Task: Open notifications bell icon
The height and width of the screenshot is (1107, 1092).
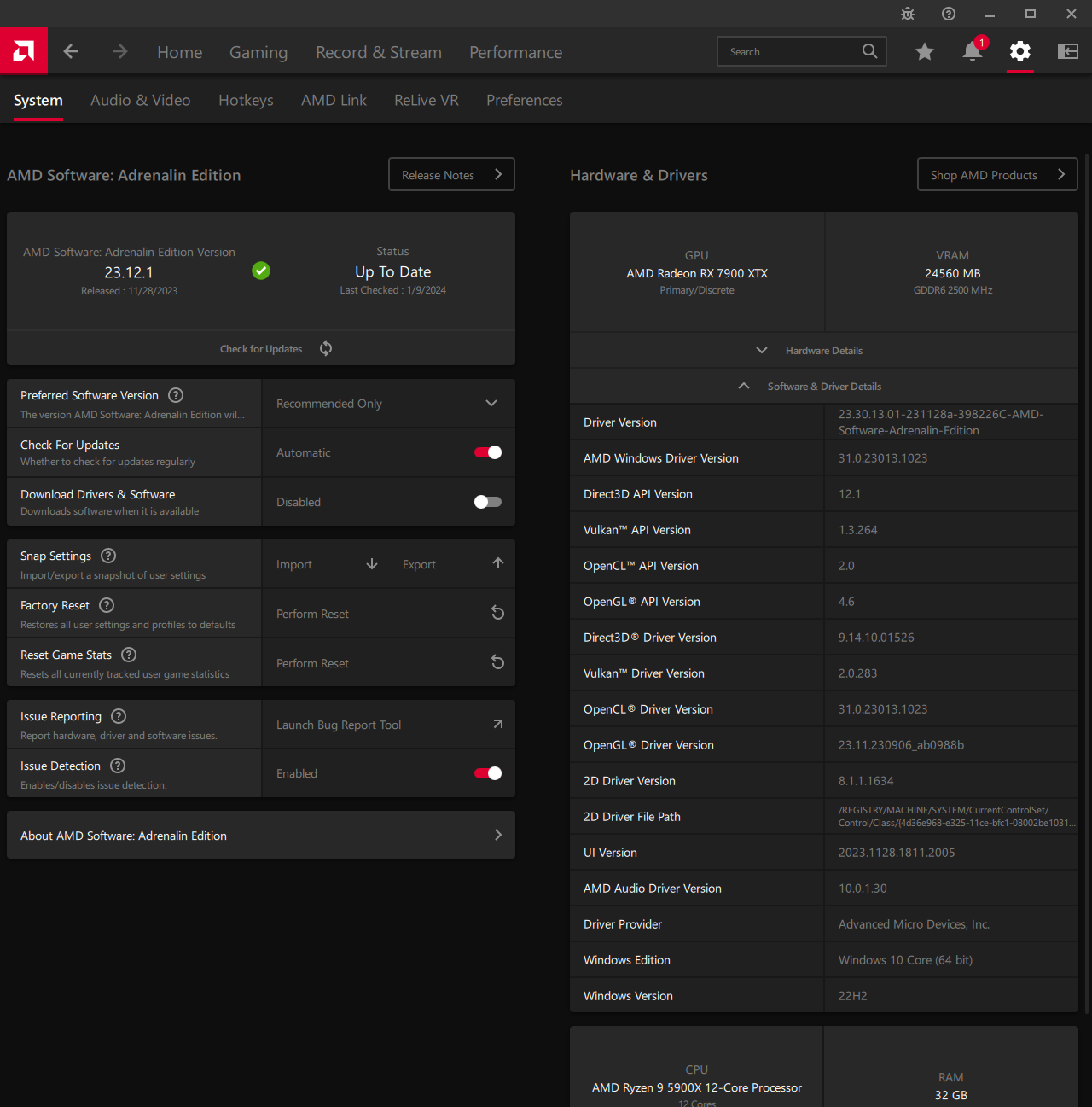Action: coord(973,51)
